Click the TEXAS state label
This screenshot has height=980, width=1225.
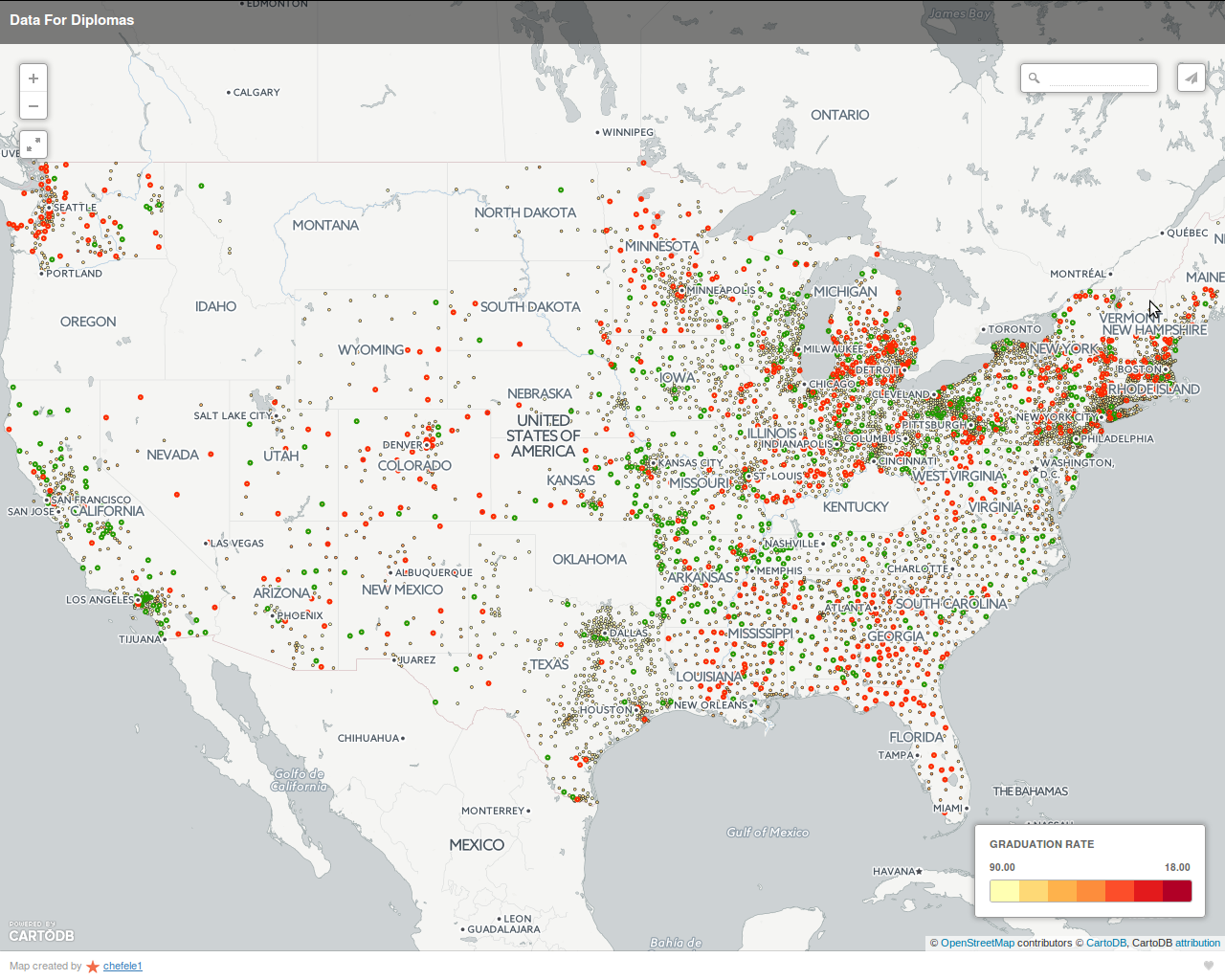[549, 664]
